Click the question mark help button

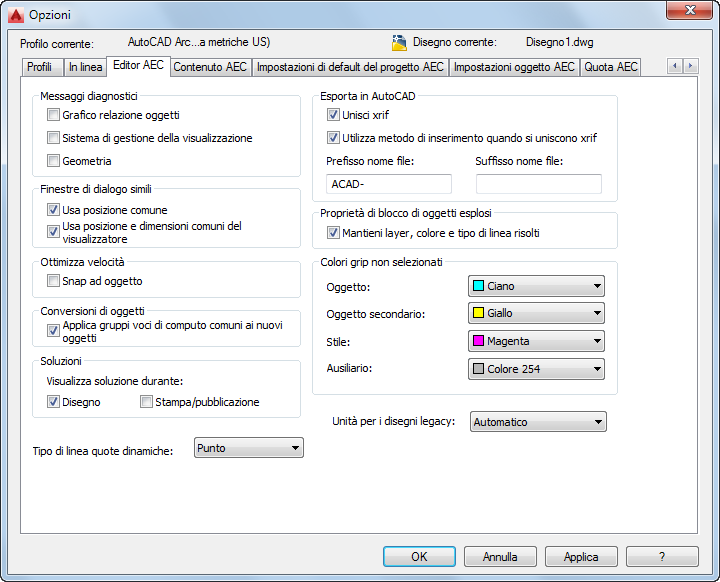[x=662, y=556]
